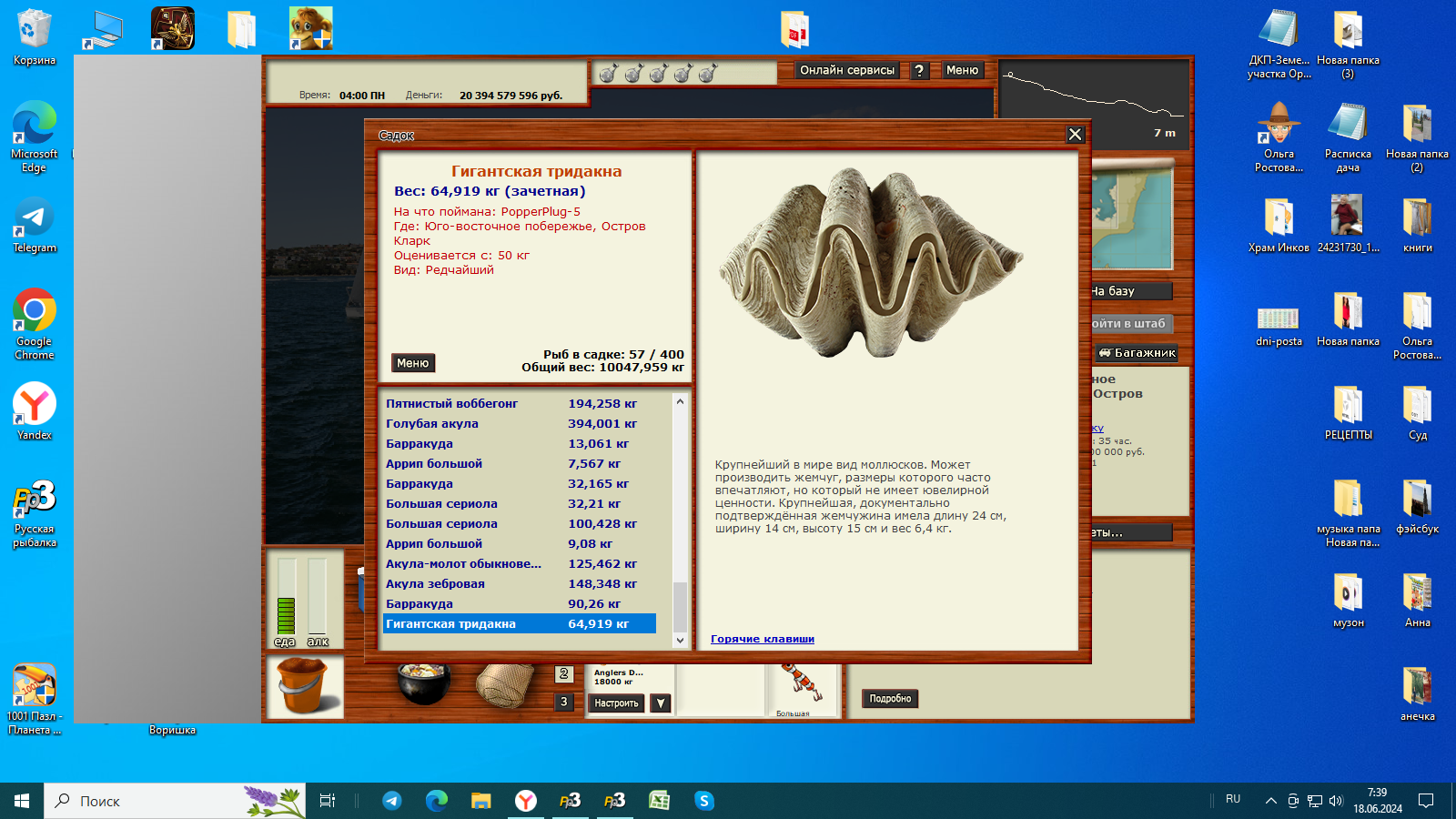Open Microsoft Edge desktop shortcut
The width and height of the screenshot is (1456, 819).
click(35, 136)
